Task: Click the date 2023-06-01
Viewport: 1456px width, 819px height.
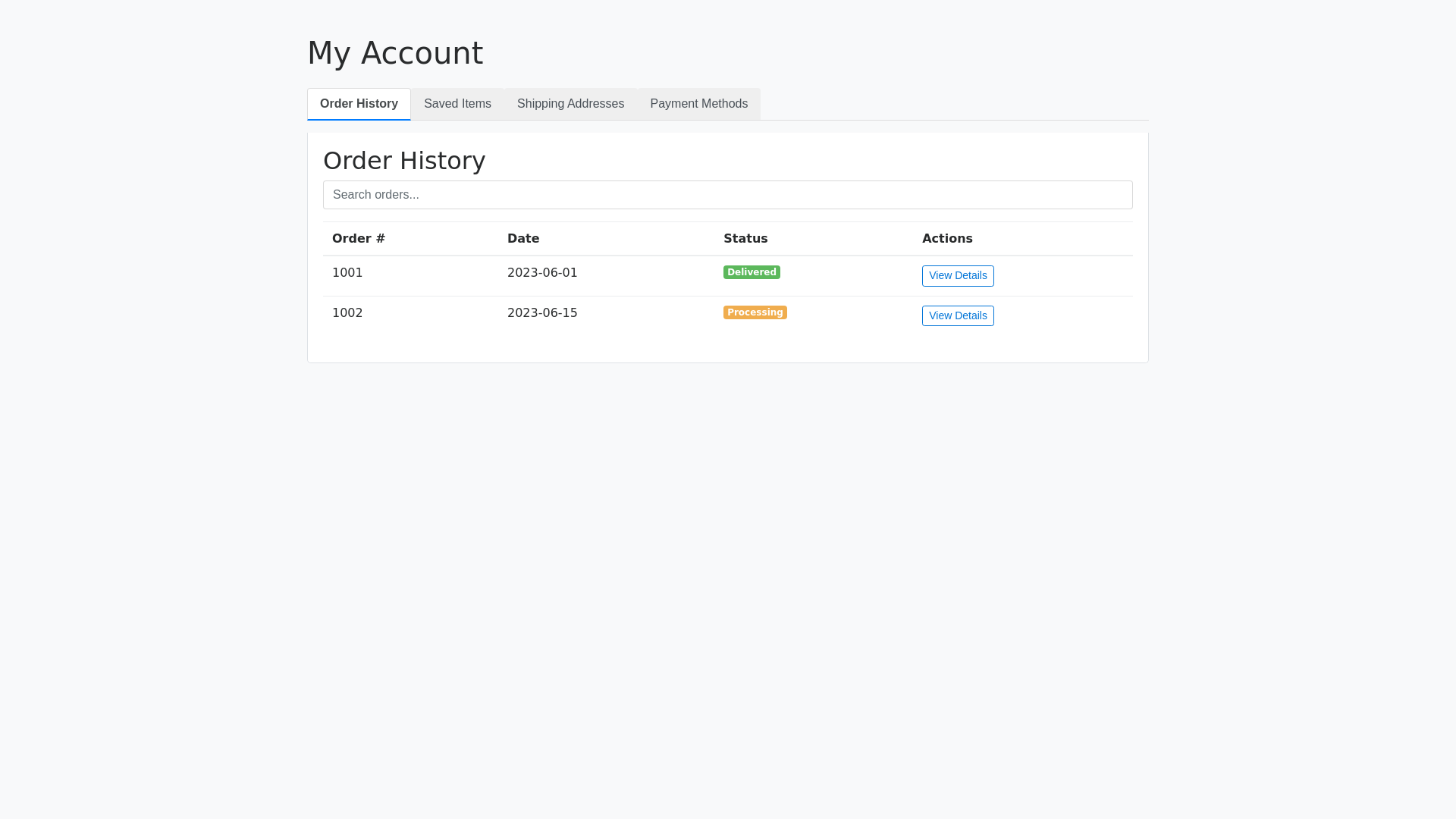Action: click(542, 273)
